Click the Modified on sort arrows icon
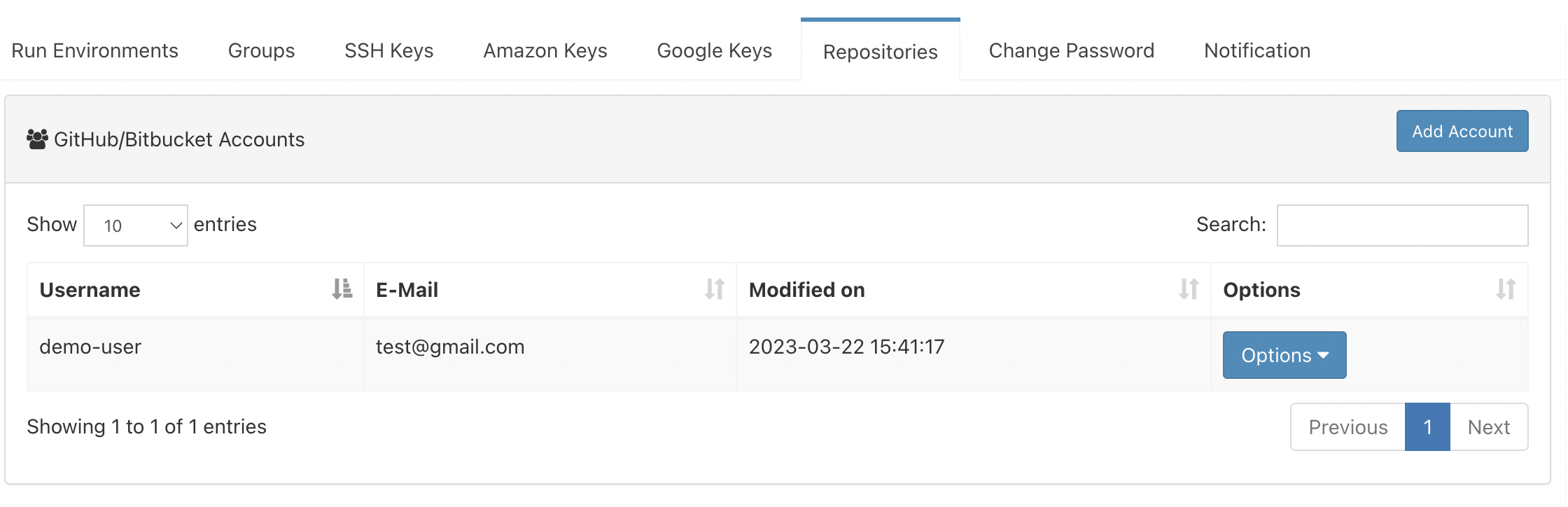 click(x=1189, y=289)
